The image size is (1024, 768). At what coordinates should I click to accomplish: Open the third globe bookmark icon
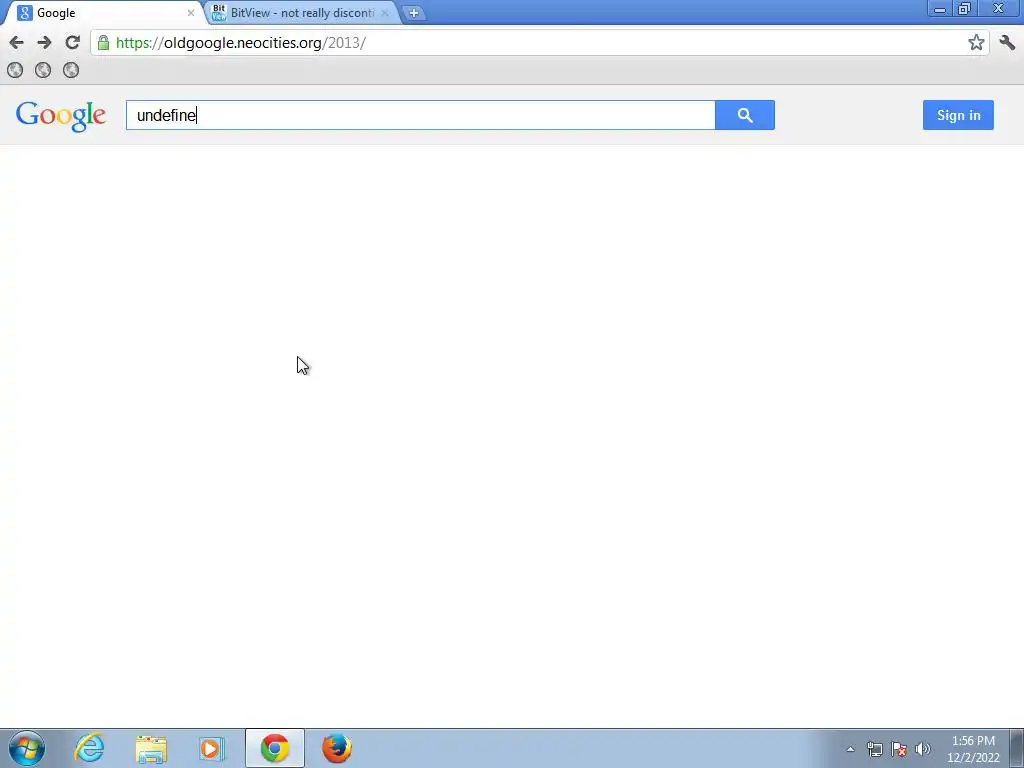click(71, 70)
